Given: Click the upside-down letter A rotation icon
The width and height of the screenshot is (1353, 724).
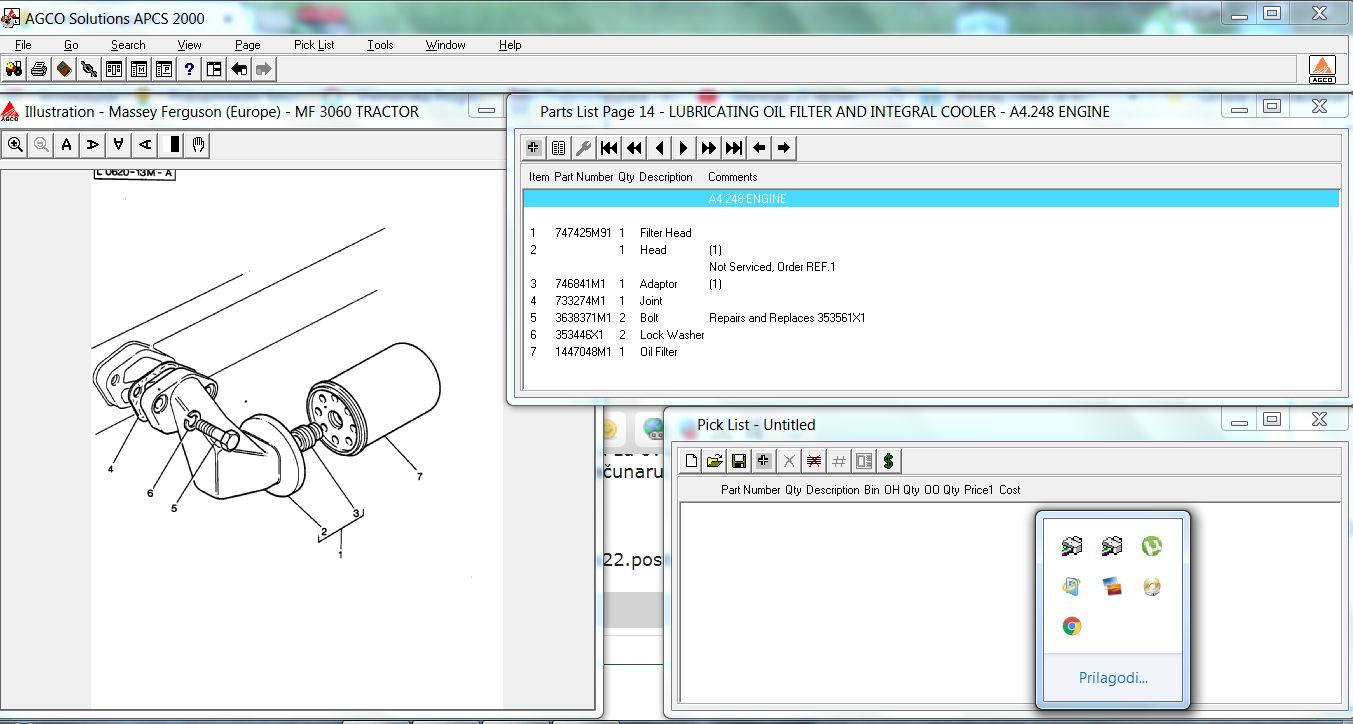Looking at the screenshot, I should coord(119,145).
